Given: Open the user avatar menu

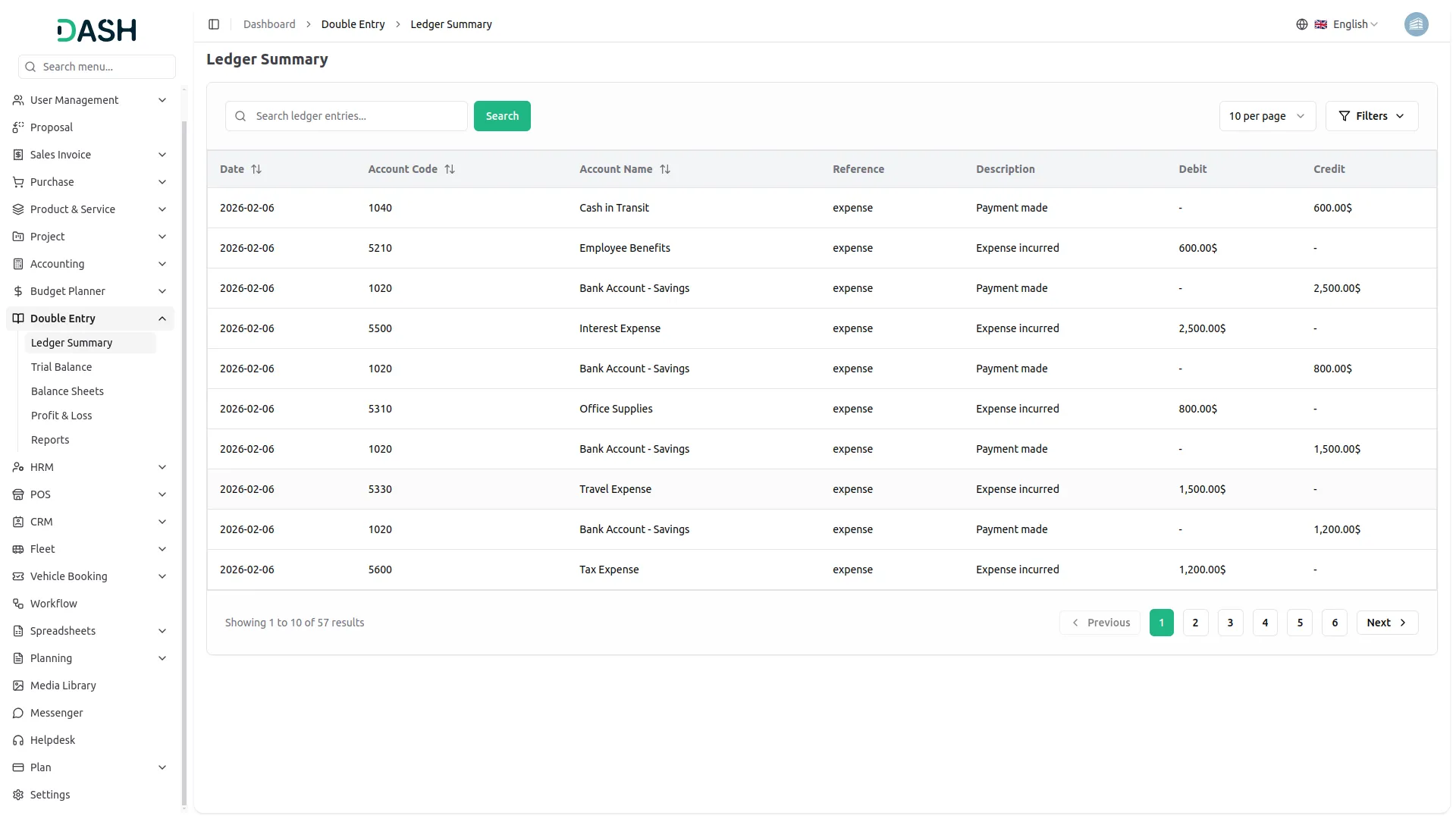Looking at the screenshot, I should (x=1415, y=24).
